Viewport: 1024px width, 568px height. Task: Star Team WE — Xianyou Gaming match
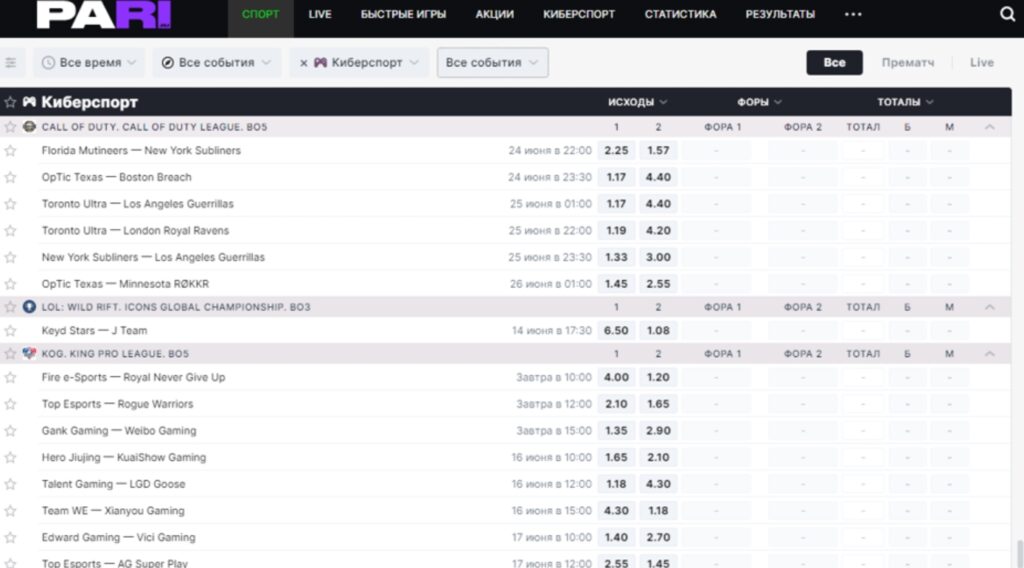(x=10, y=512)
